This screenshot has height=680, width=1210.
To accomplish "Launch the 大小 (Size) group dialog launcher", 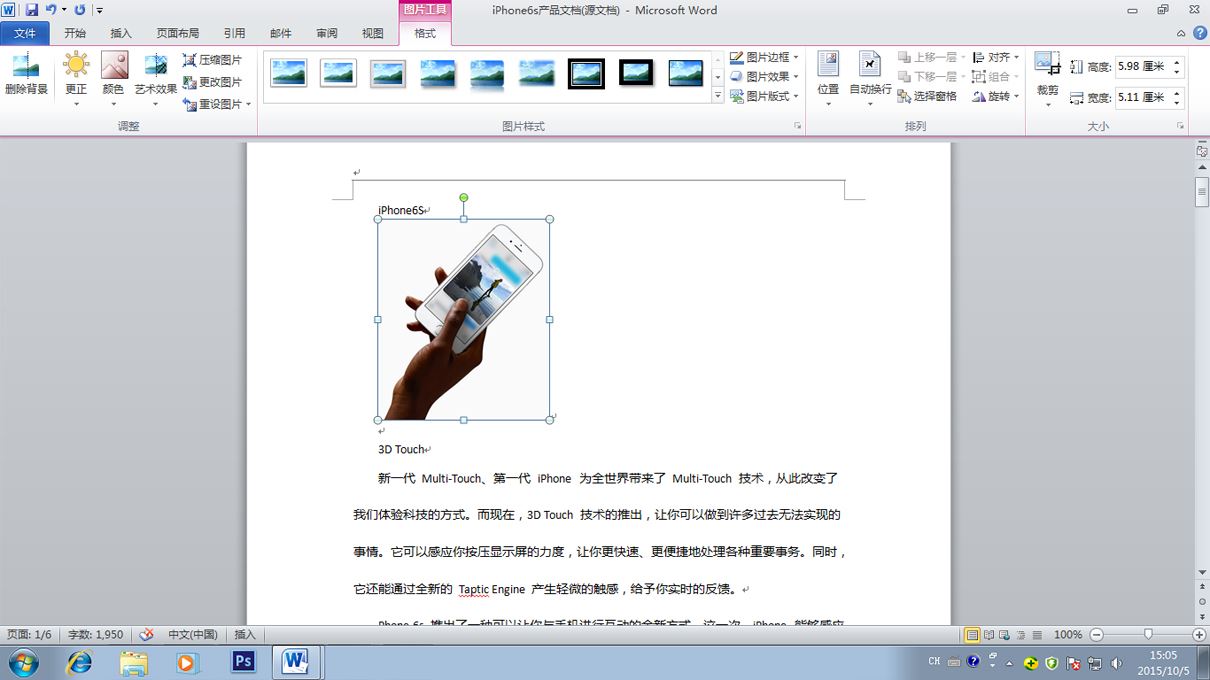I will (x=1181, y=126).
